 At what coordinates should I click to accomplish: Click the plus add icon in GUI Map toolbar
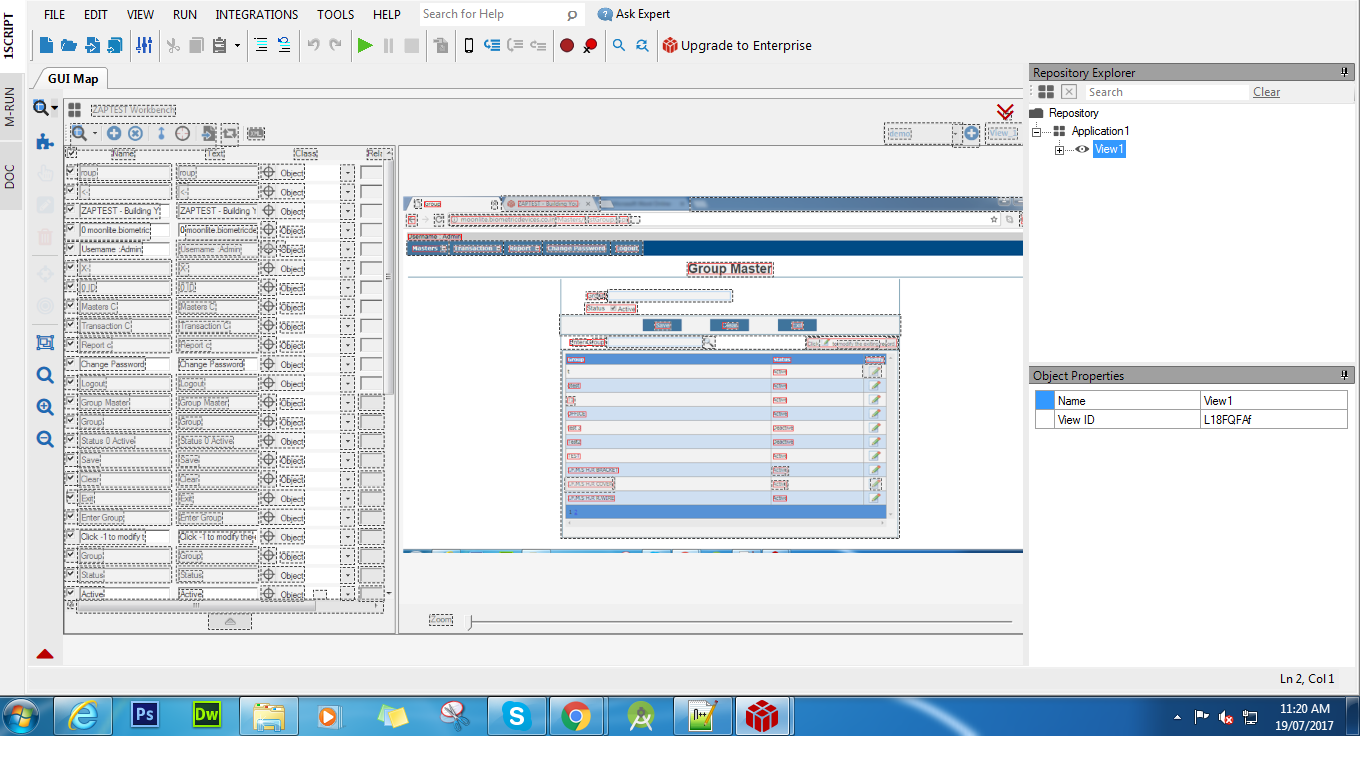coord(114,133)
